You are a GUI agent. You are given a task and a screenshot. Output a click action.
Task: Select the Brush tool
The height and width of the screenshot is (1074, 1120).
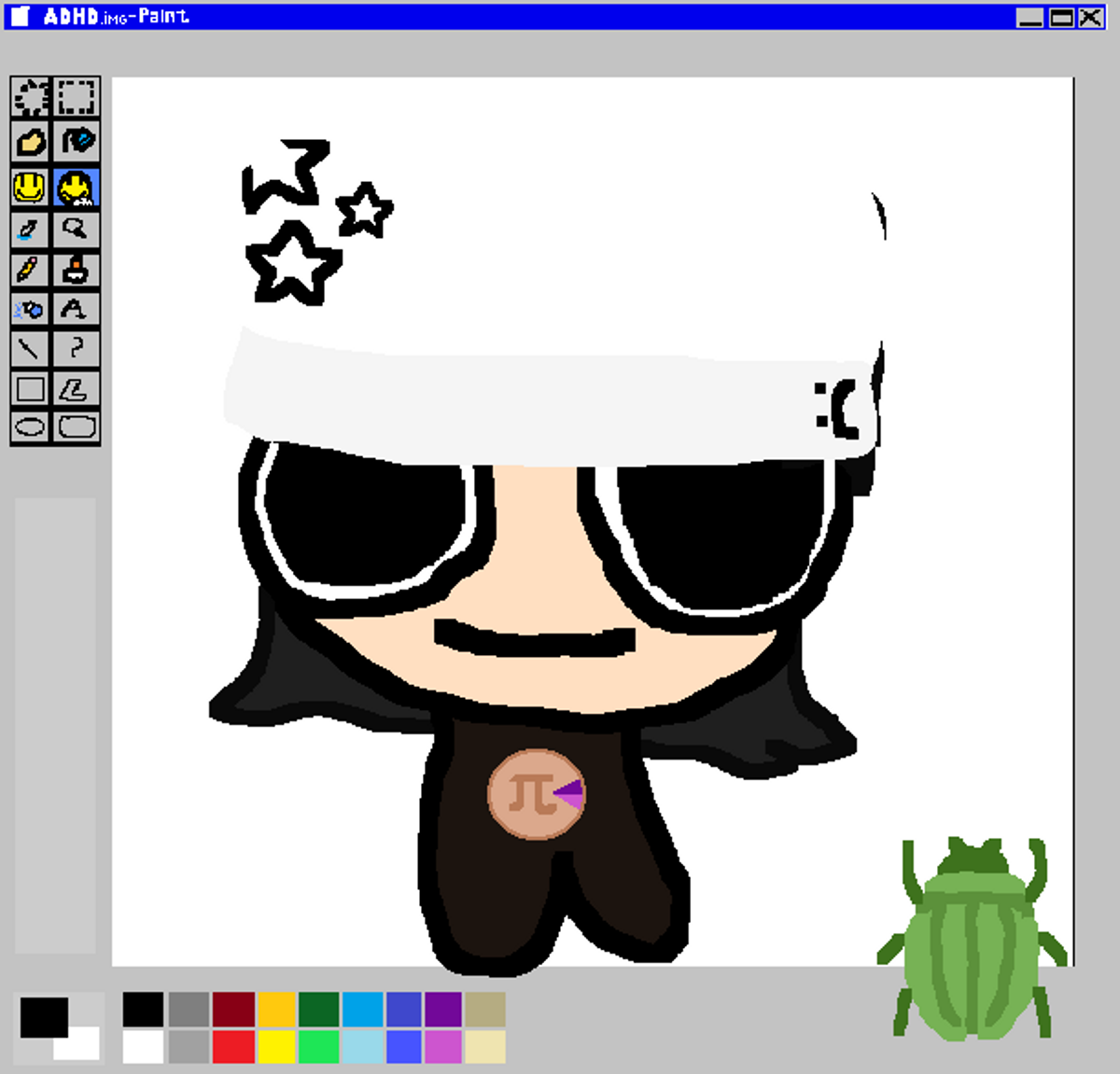click(x=77, y=270)
